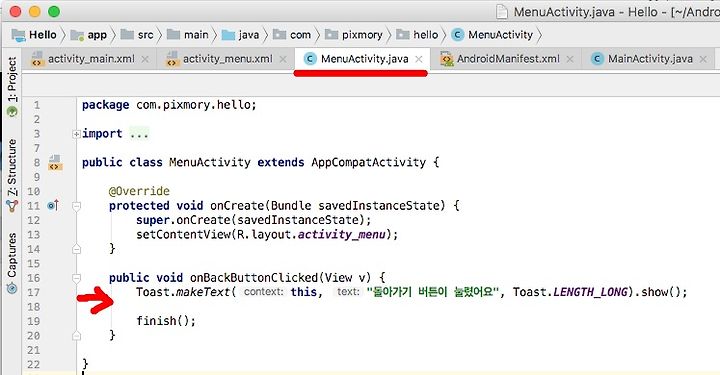Screen dimensions: 720x375
Task: Click the AndroidManifest.xml tab file icon
Action: (x=446, y=59)
